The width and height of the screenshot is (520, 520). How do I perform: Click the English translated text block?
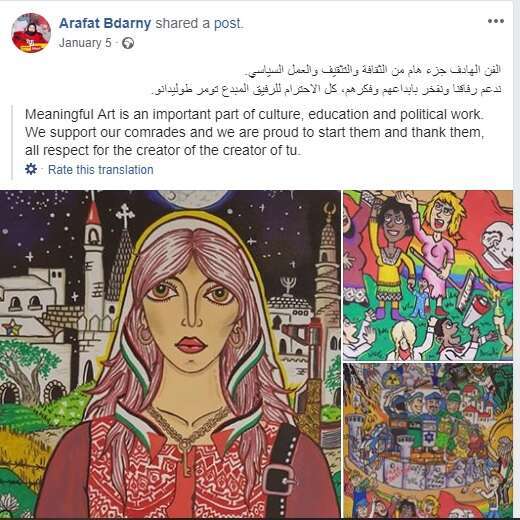pyautogui.click(x=254, y=132)
